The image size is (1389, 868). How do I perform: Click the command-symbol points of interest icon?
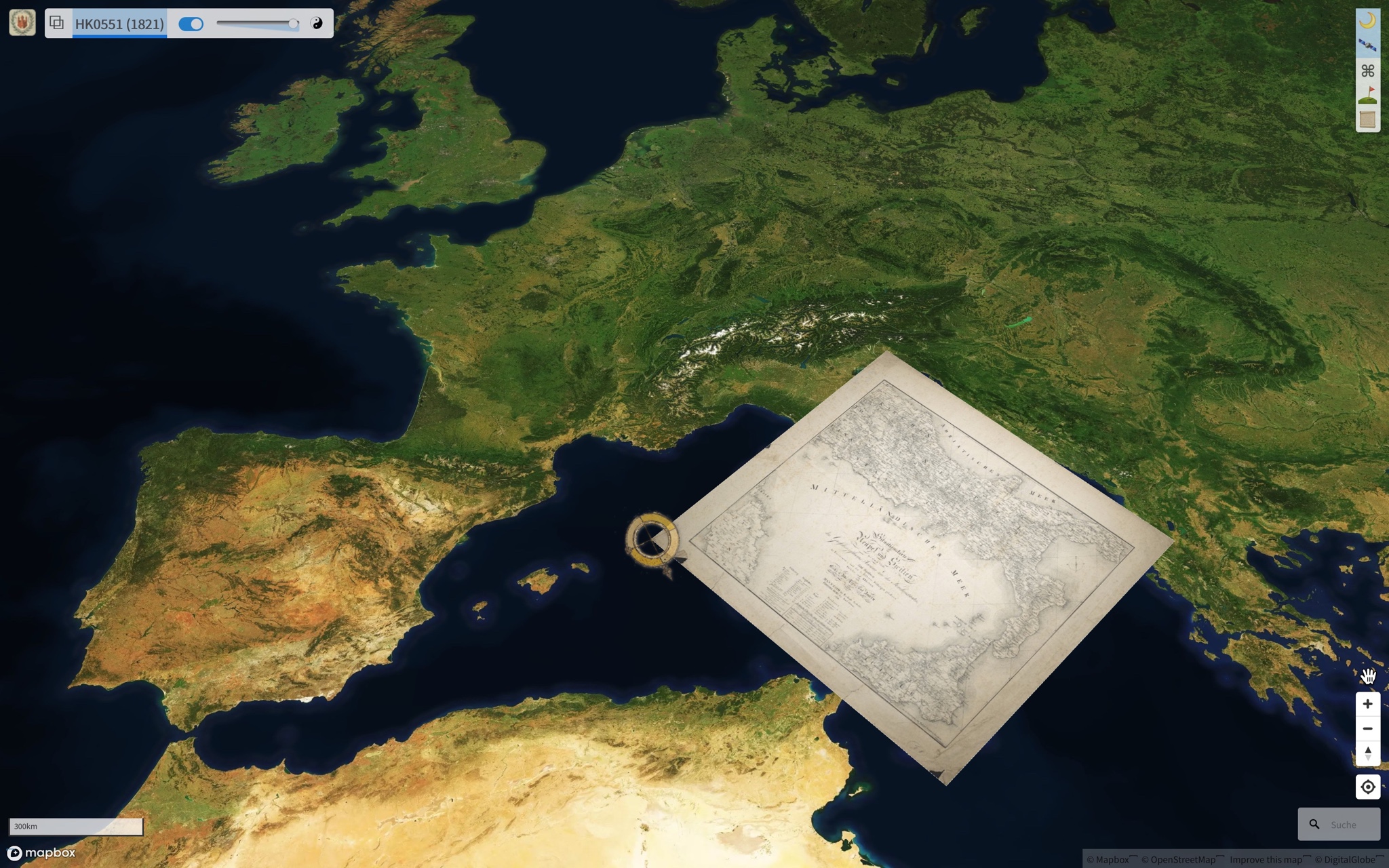point(1367,71)
